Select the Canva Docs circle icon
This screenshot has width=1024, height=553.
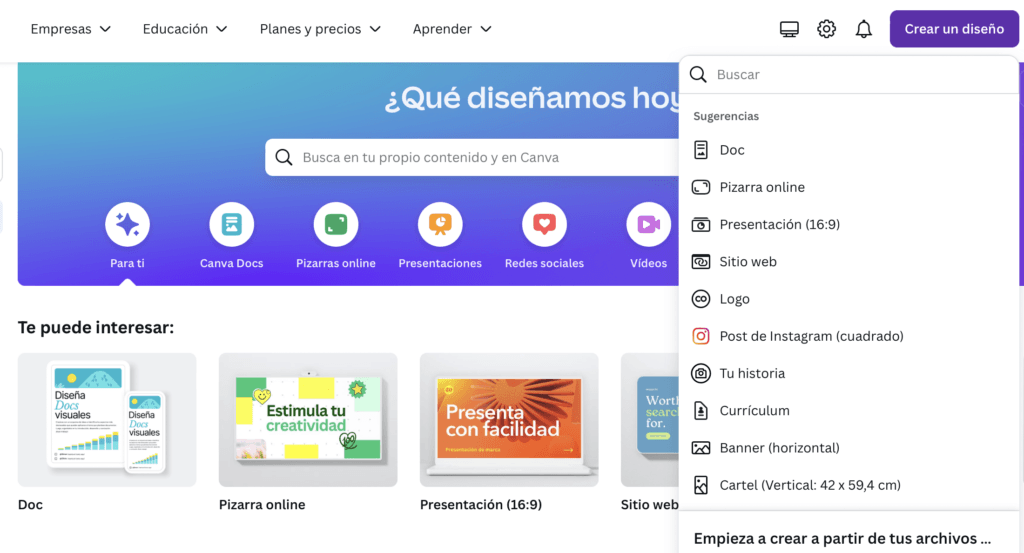click(231, 225)
